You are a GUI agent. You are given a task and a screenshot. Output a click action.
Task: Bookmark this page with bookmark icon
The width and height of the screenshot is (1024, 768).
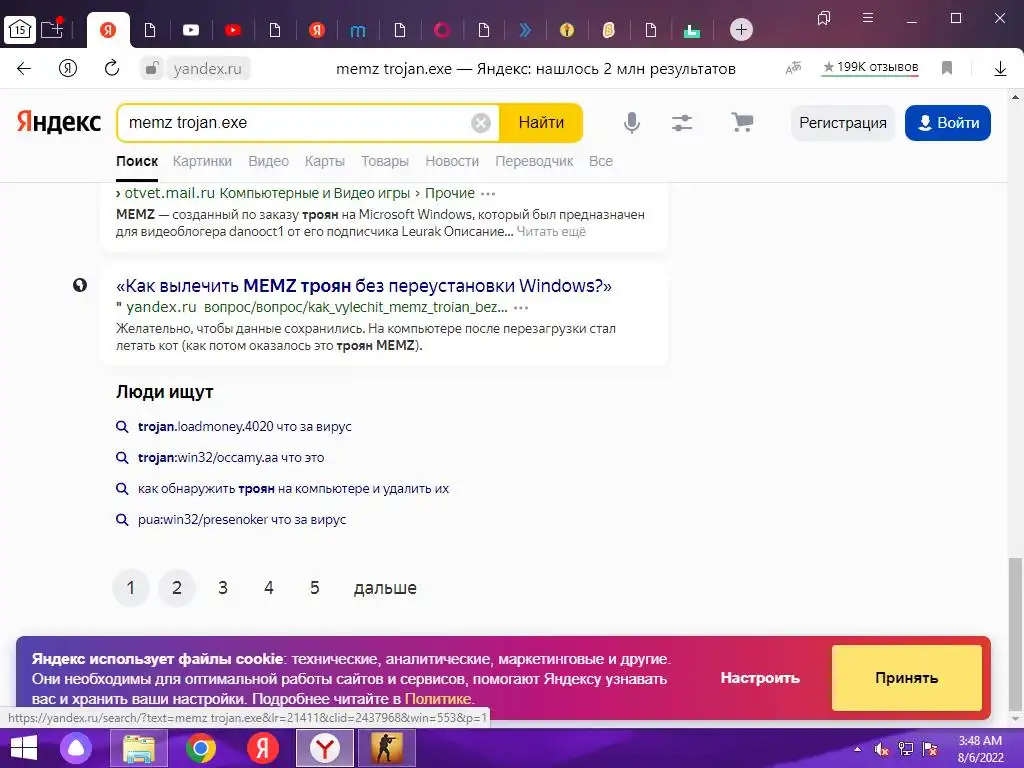click(x=946, y=68)
